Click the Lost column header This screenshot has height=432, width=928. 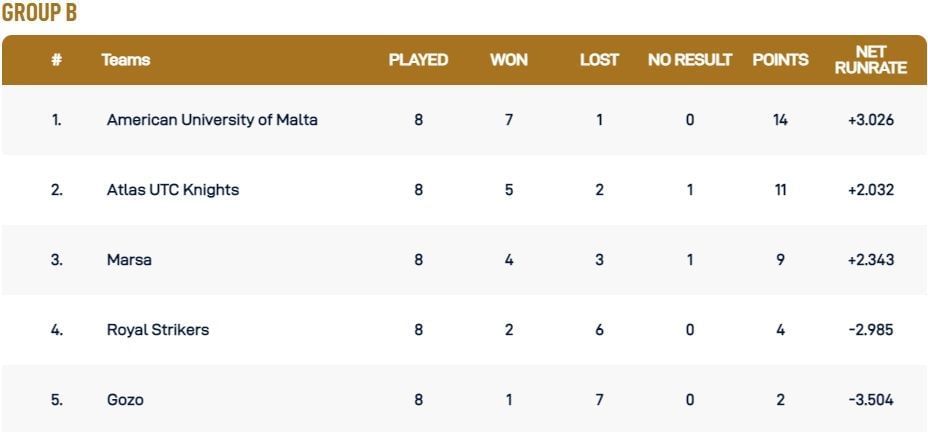pyautogui.click(x=599, y=60)
